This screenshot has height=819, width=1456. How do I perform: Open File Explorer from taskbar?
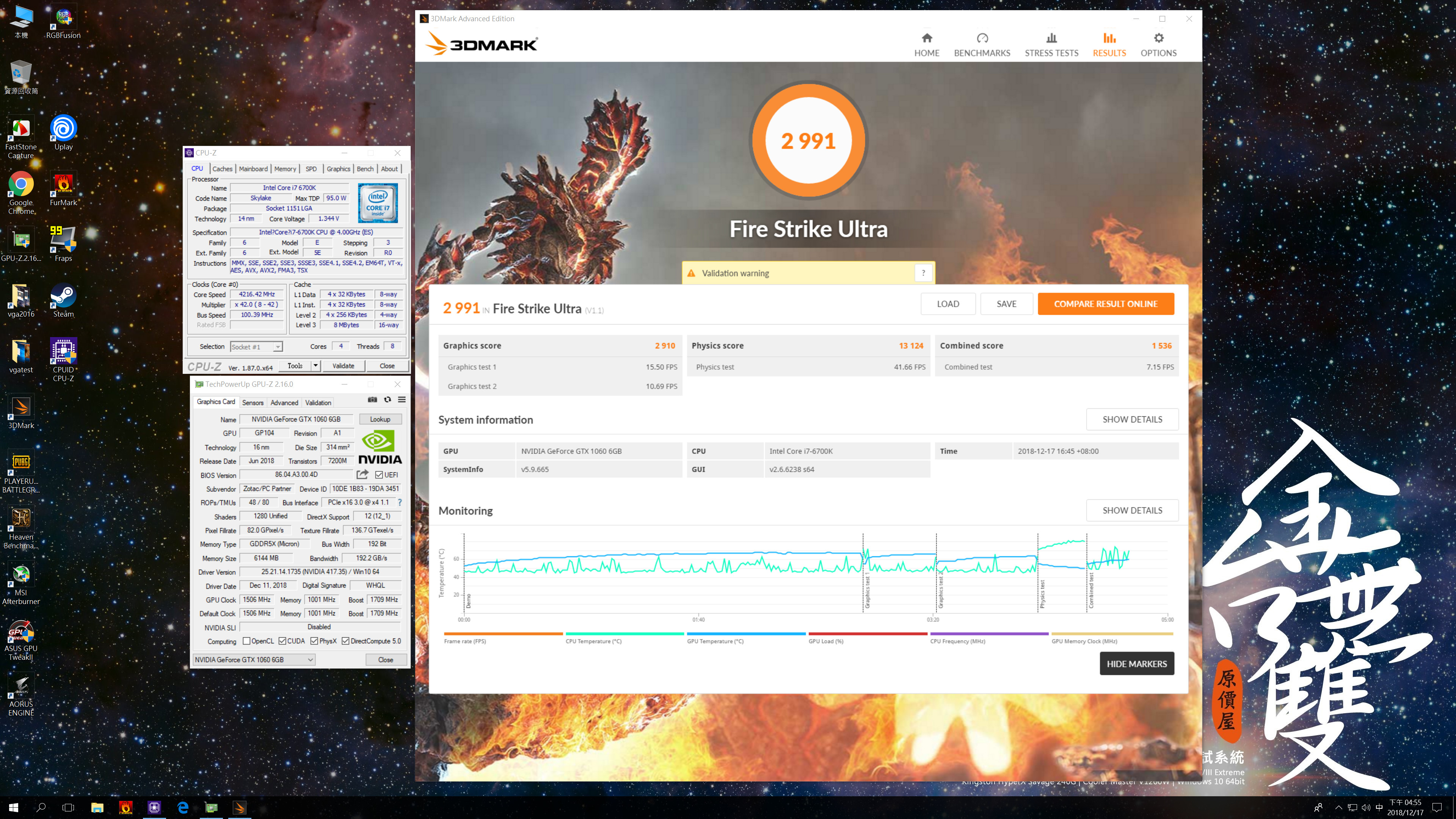point(97,808)
